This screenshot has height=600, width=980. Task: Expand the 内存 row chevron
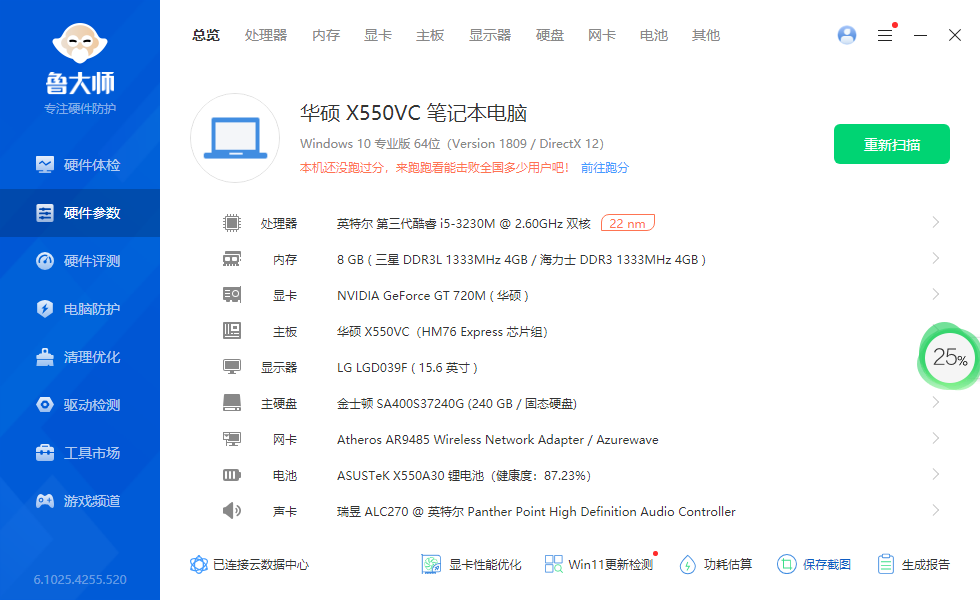936,258
